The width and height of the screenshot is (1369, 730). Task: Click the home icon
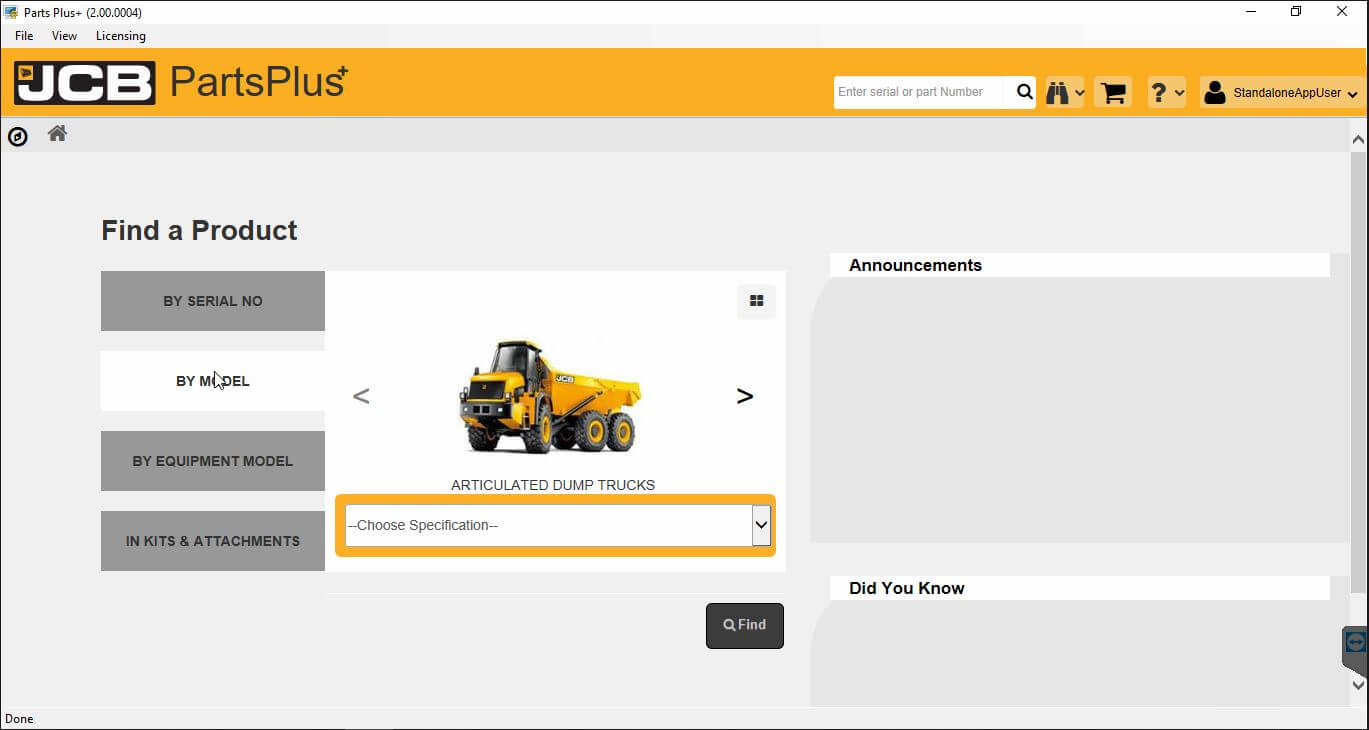tap(57, 134)
